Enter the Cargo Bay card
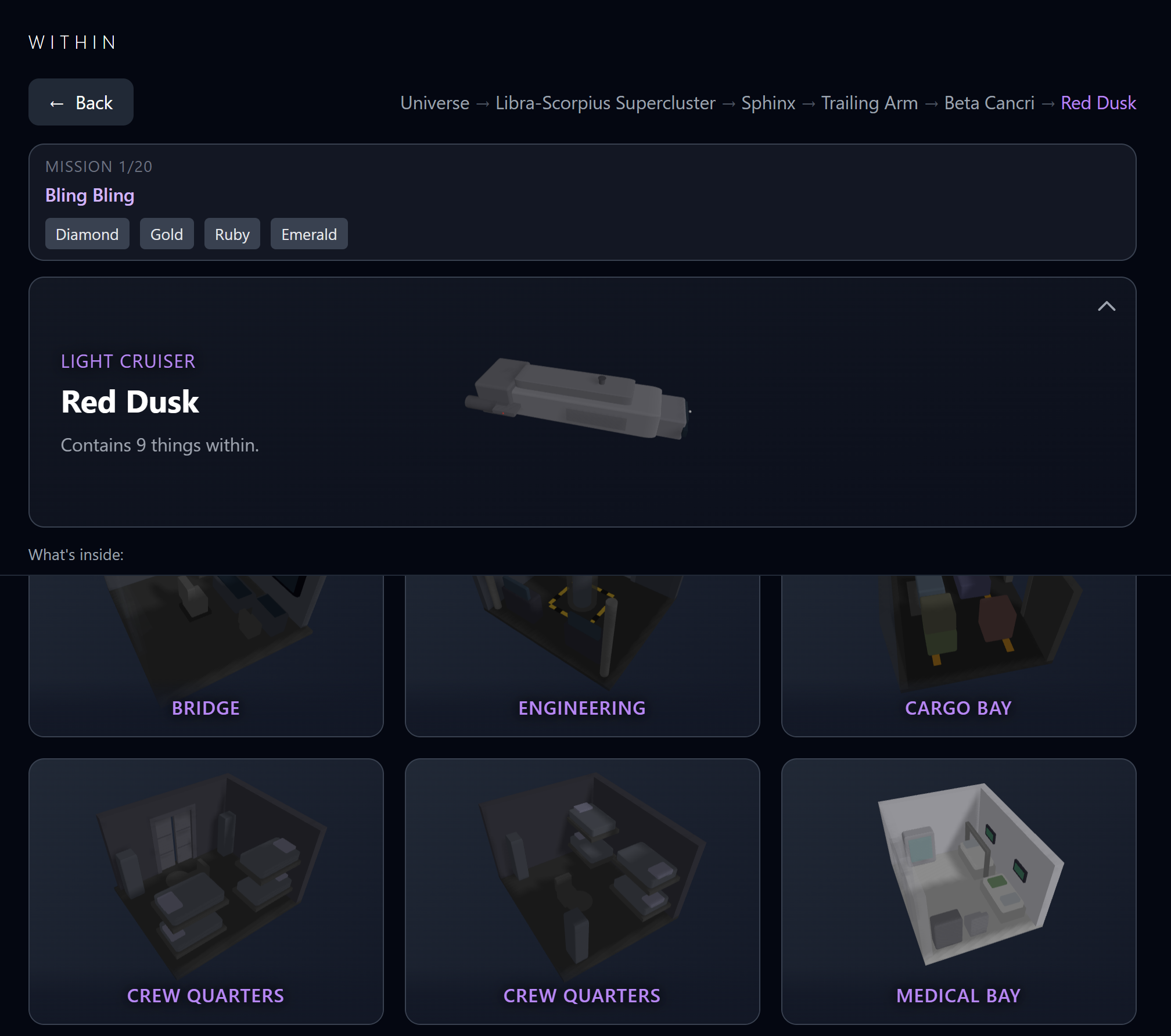The image size is (1171, 1036). click(x=958, y=656)
